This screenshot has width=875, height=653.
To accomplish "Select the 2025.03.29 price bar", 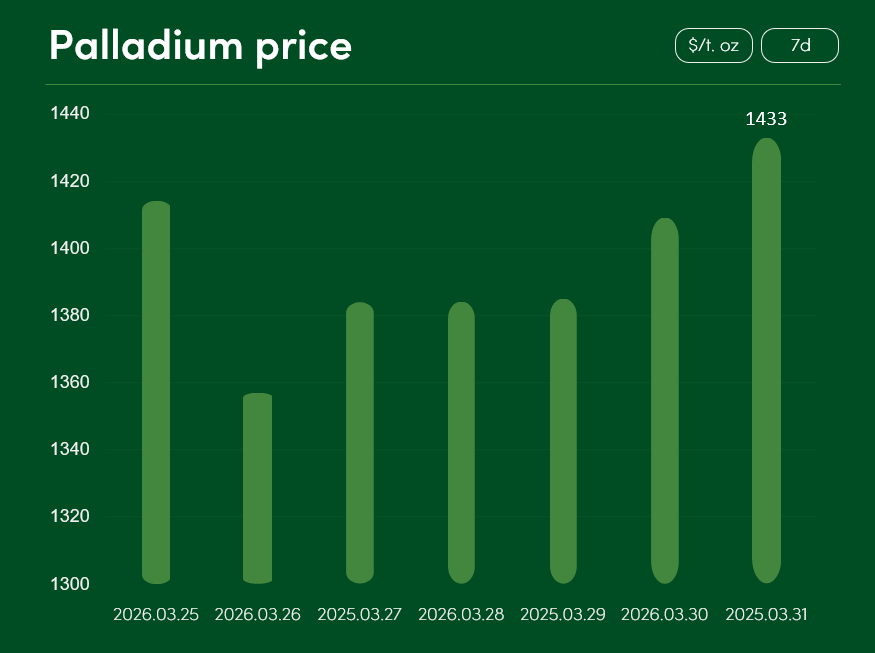I will coord(563,441).
